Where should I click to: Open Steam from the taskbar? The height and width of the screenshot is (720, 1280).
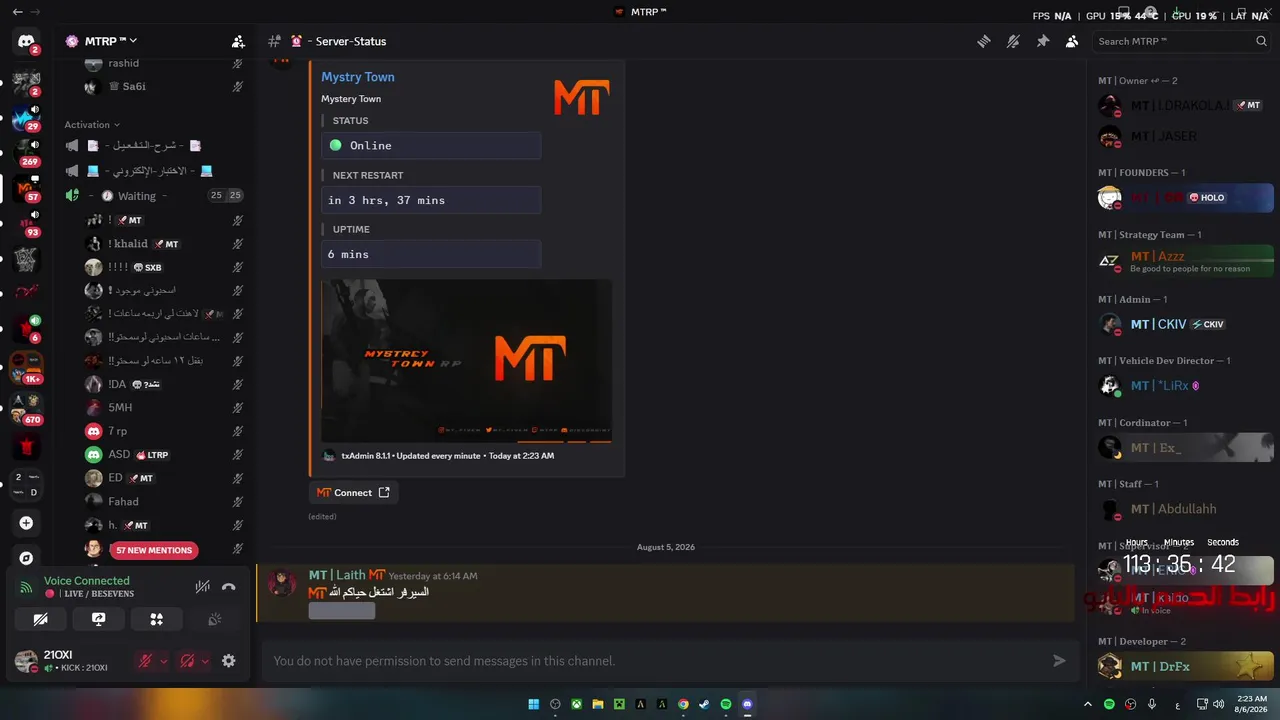tap(705, 704)
